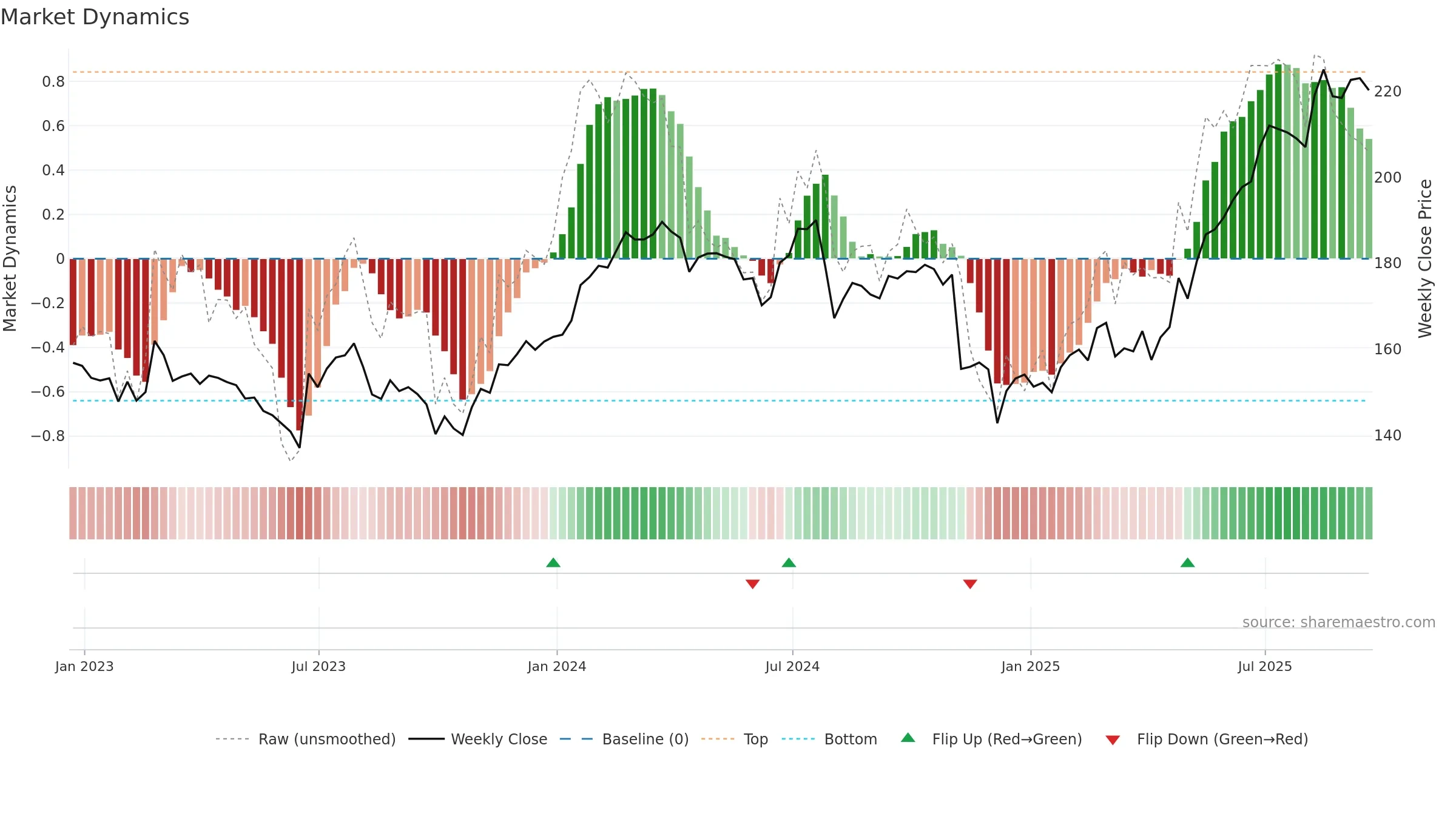Screen dimensions: 1456x819
Task: Click the first green heatmap cell near Jan 2024
Action: point(553,513)
